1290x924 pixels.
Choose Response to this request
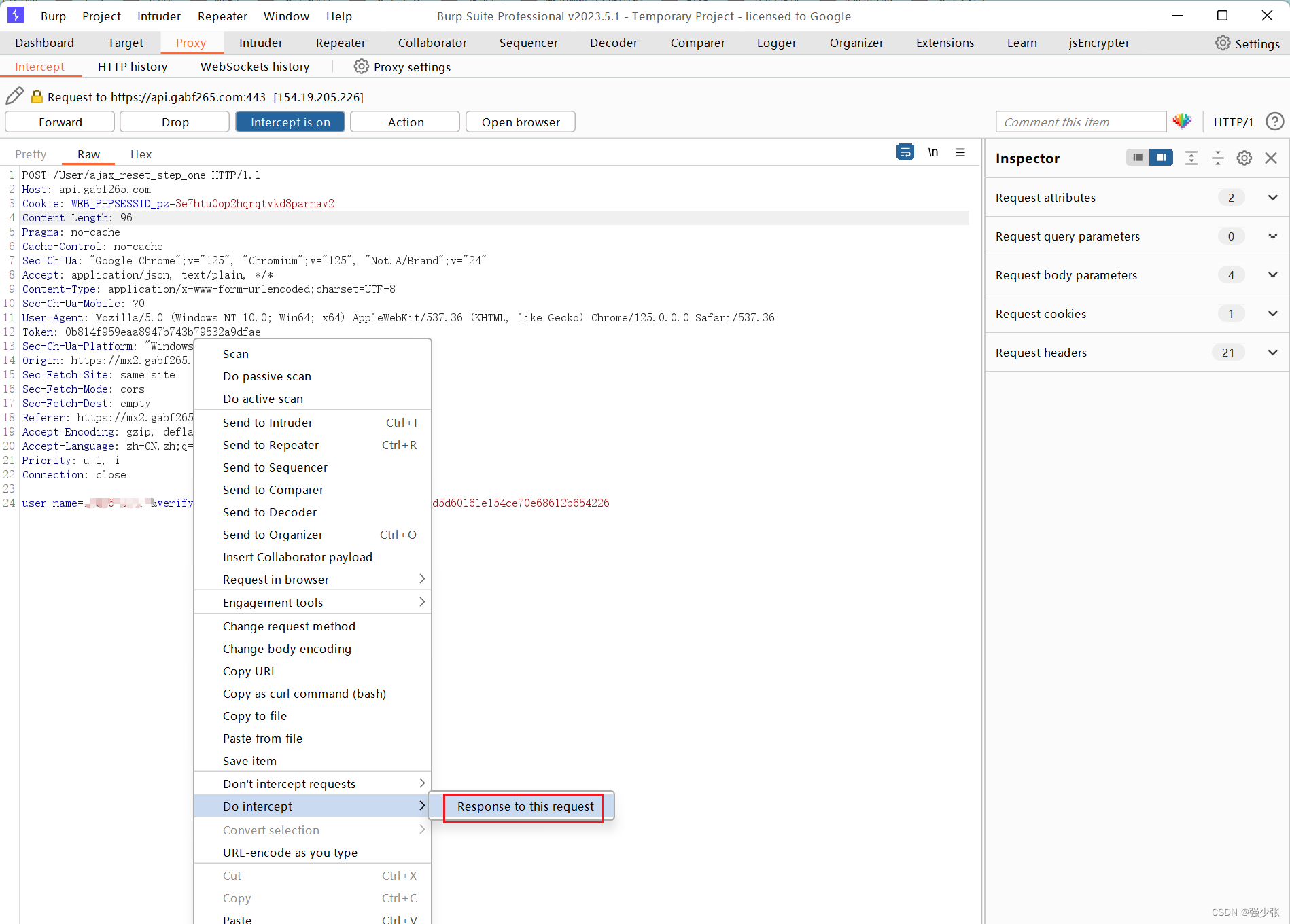(x=525, y=806)
